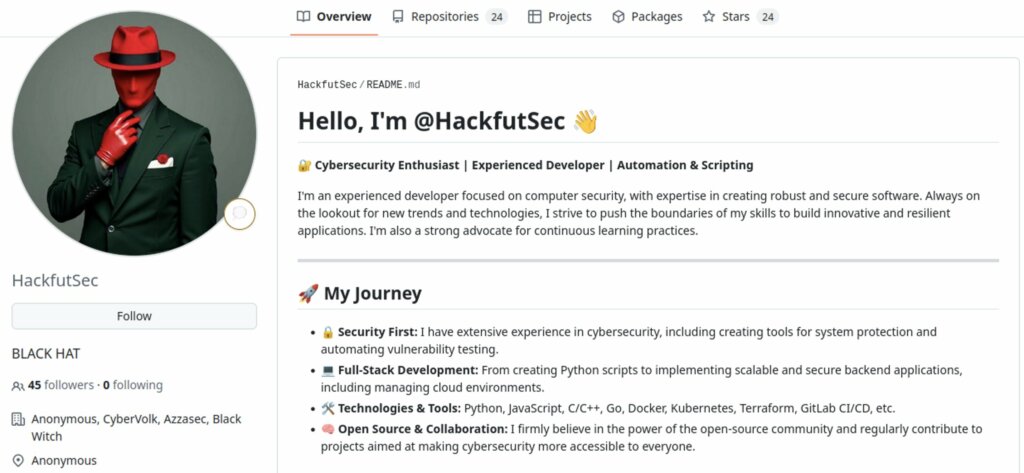Click the Overview book icon
Viewport: 1024px width, 473px height.
pyautogui.click(x=304, y=17)
